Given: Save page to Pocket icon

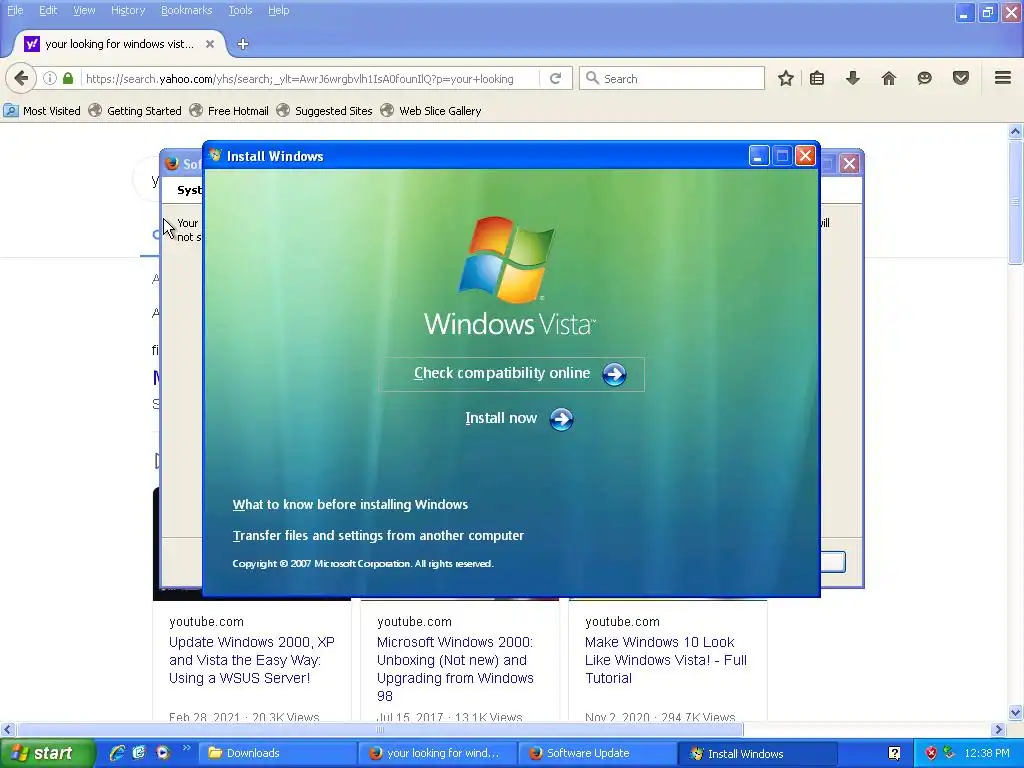Looking at the screenshot, I should pyautogui.click(x=961, y=78).
